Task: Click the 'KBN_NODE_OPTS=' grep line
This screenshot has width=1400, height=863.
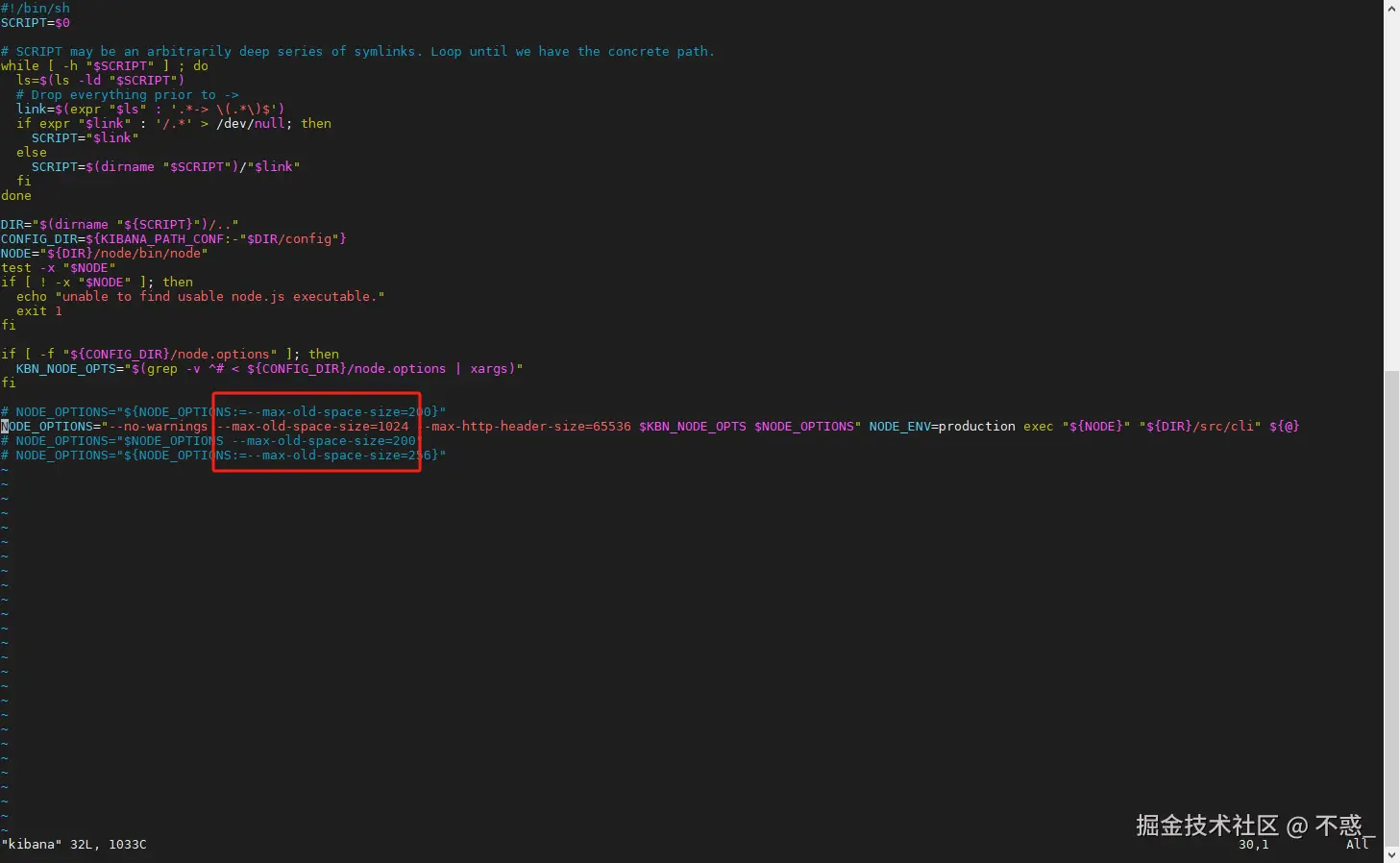Action: pyautogui.click(x=269, y=368)
